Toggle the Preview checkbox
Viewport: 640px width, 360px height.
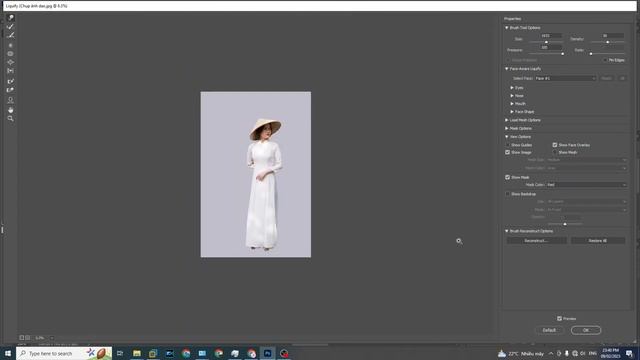click(560, 318)
